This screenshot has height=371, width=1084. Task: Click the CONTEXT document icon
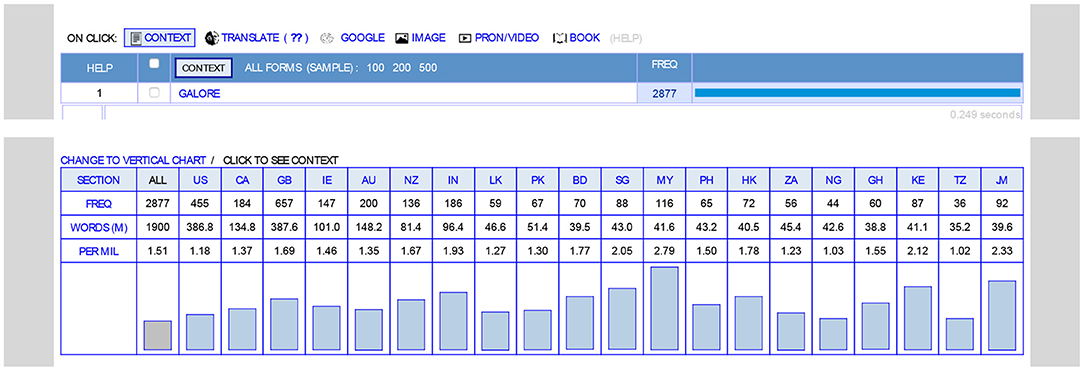tap(136, 38)
